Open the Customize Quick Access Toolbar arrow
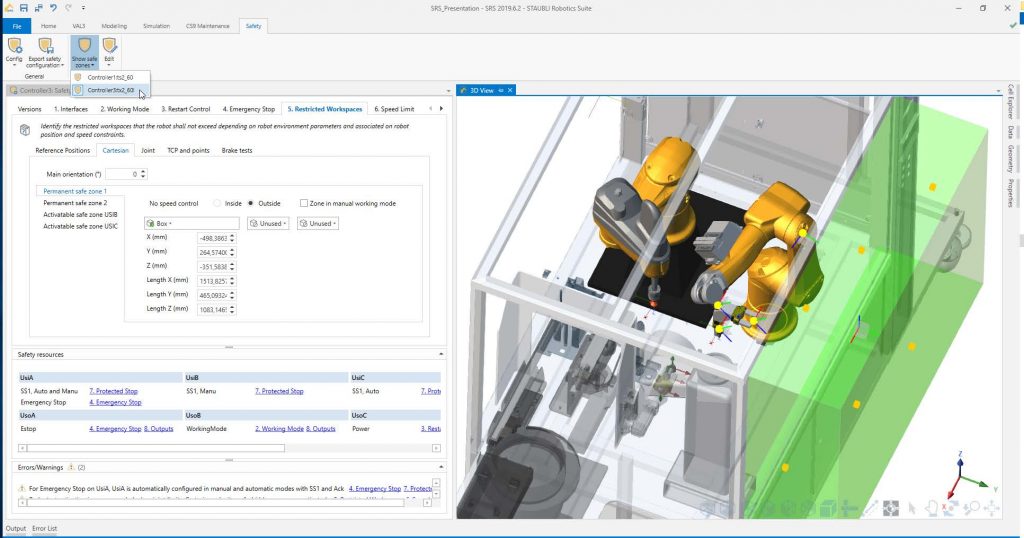The image size is (1024, 538). tap(84, 8)
